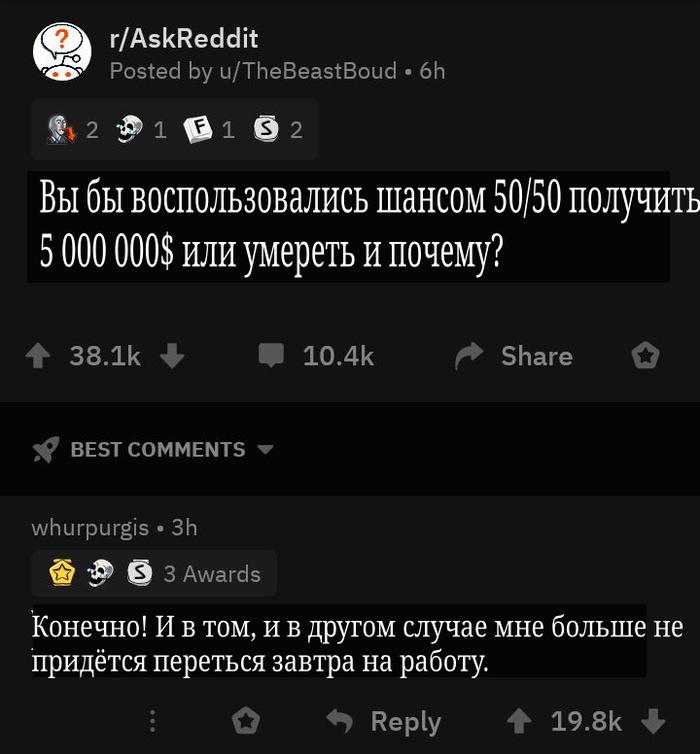The width and height of the screenshot is (700, 754).
Task: Reply to the whurpurgis comment
Action: (x=384, y=721)
